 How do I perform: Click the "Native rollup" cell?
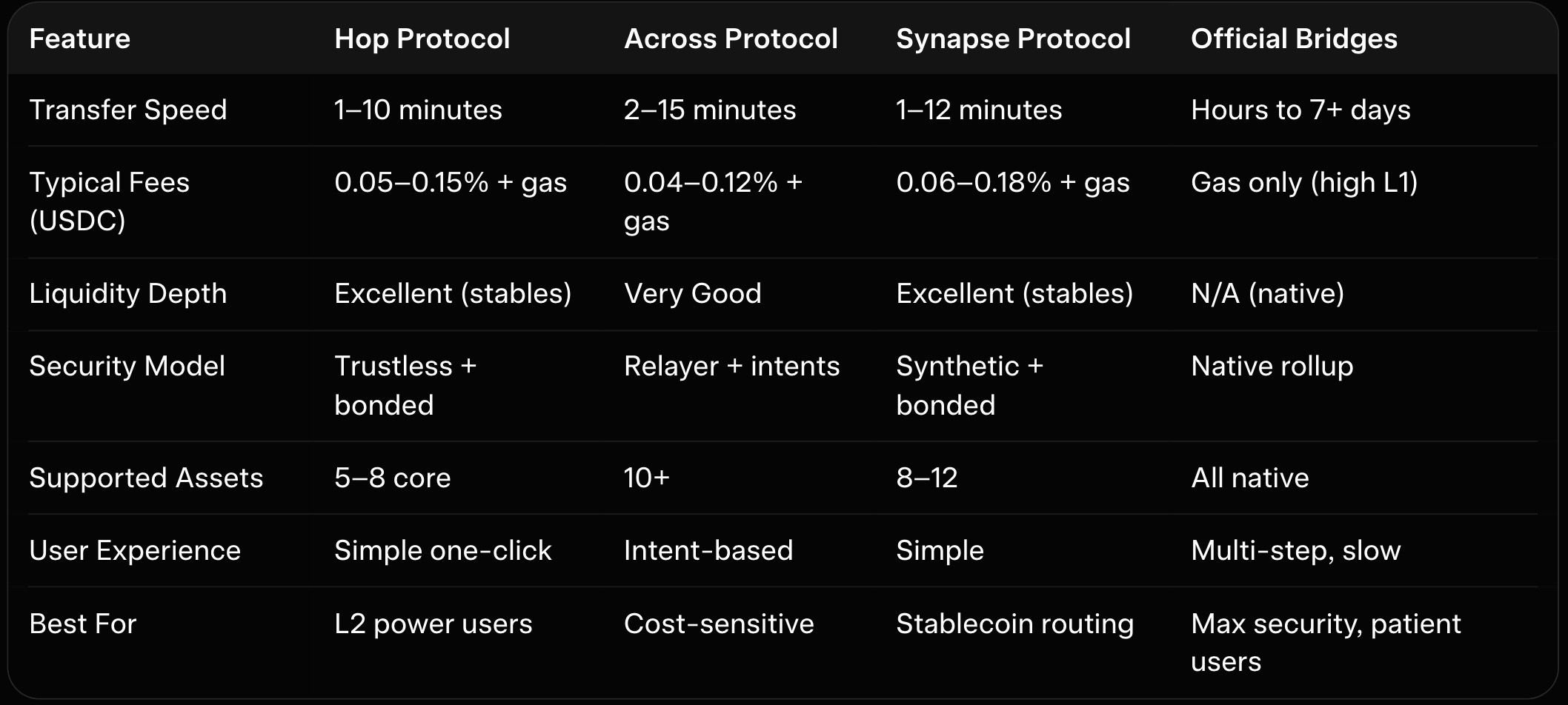tap(1272, 366)
